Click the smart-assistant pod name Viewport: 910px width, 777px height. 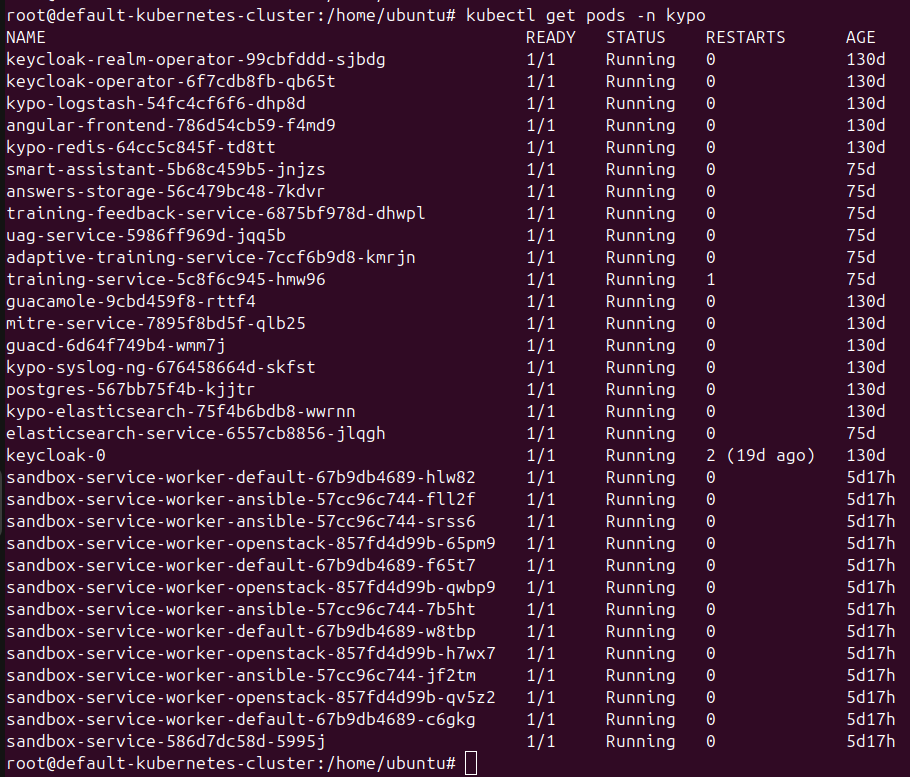pos(165,170)
